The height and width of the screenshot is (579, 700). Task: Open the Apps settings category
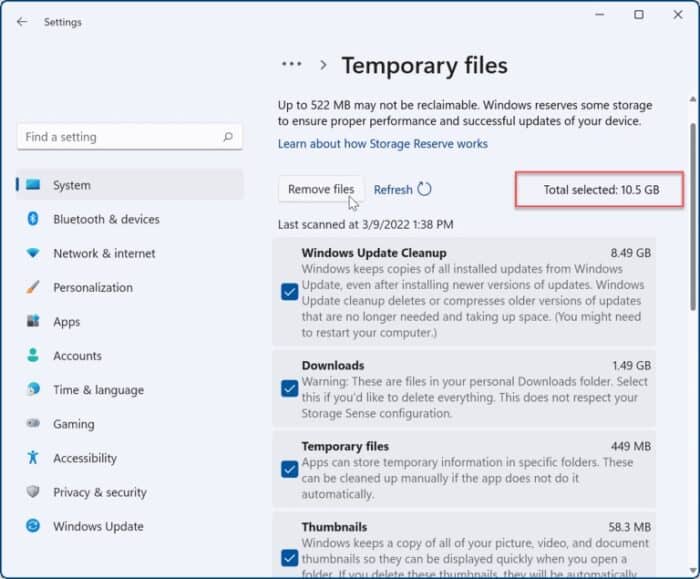coord(67,322)
